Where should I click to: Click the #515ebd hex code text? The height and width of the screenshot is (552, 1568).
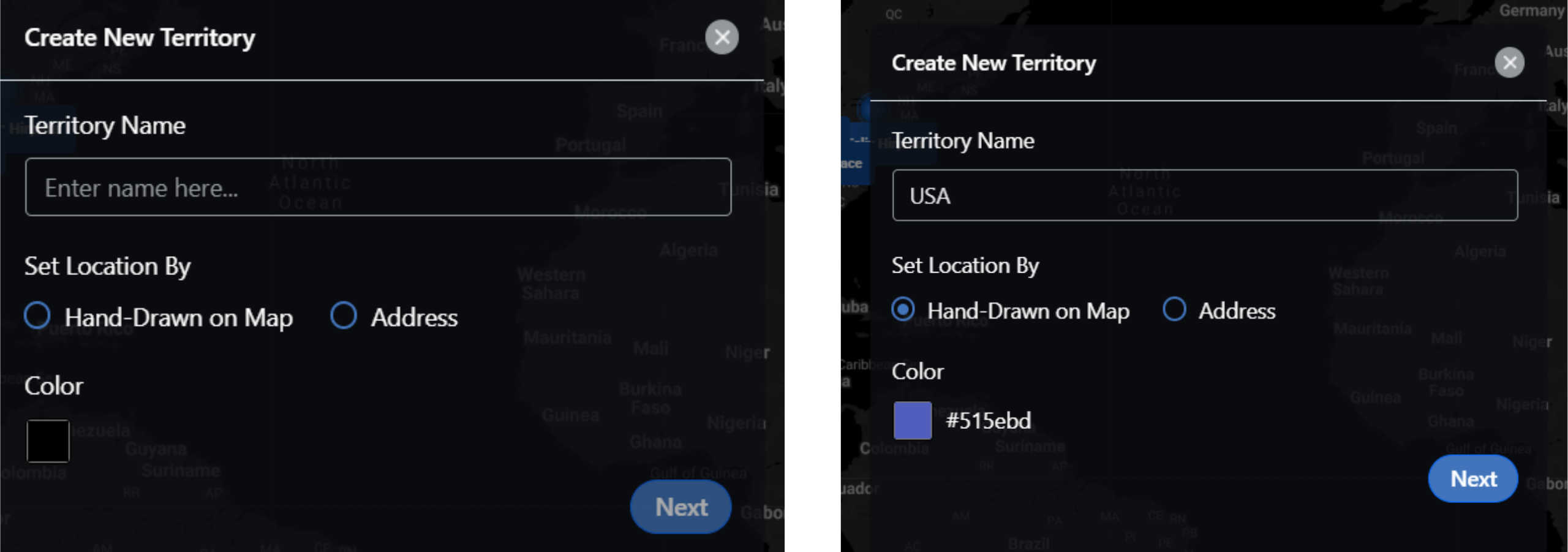pos(988,421)
